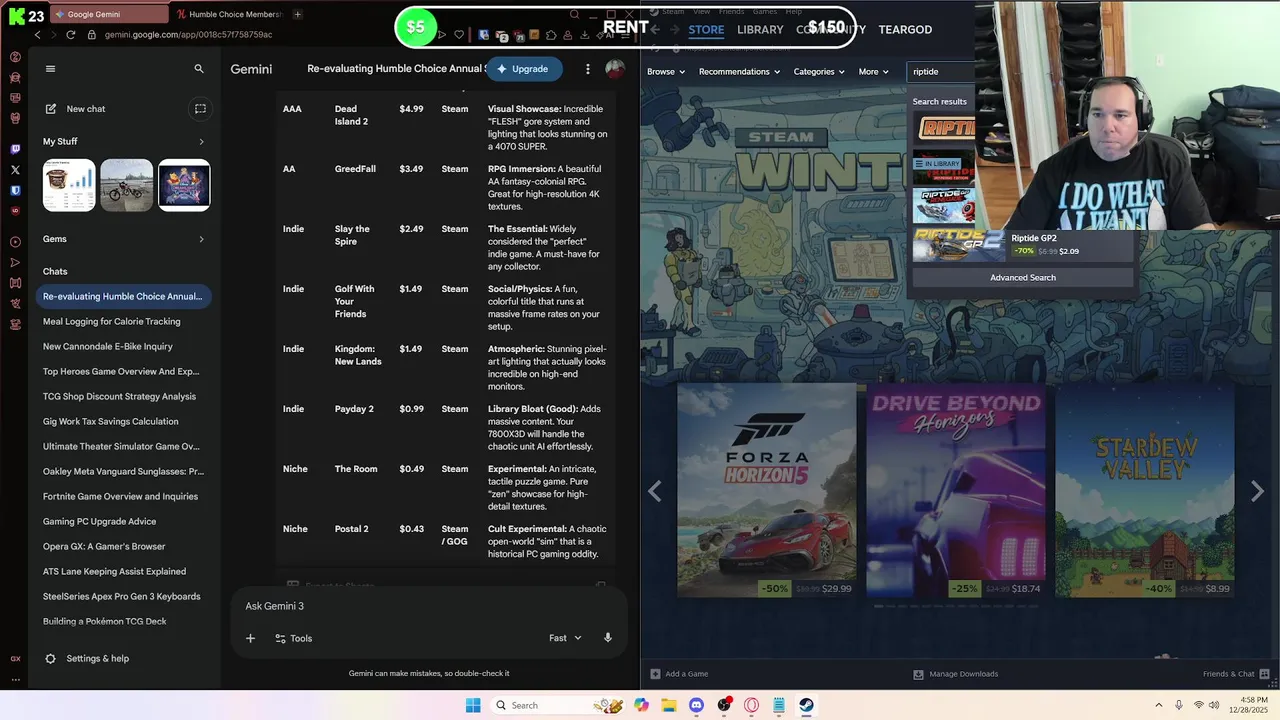Open the Stardew Valley sale card
1280x720 pixels.
point(1145,490)
